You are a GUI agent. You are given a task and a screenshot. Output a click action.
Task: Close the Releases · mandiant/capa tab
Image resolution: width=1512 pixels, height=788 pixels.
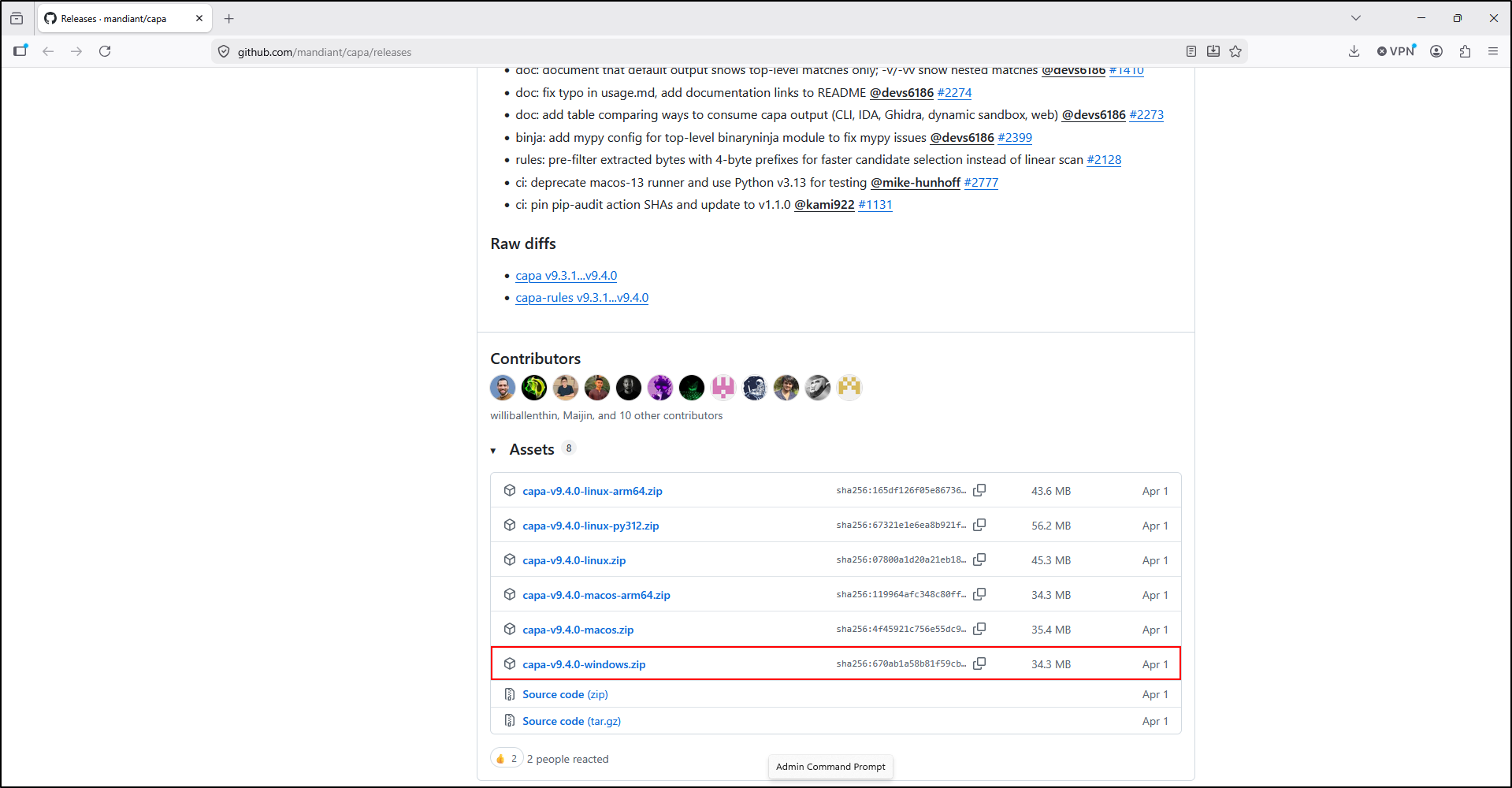pyautogui.click(x=199, y=18)
